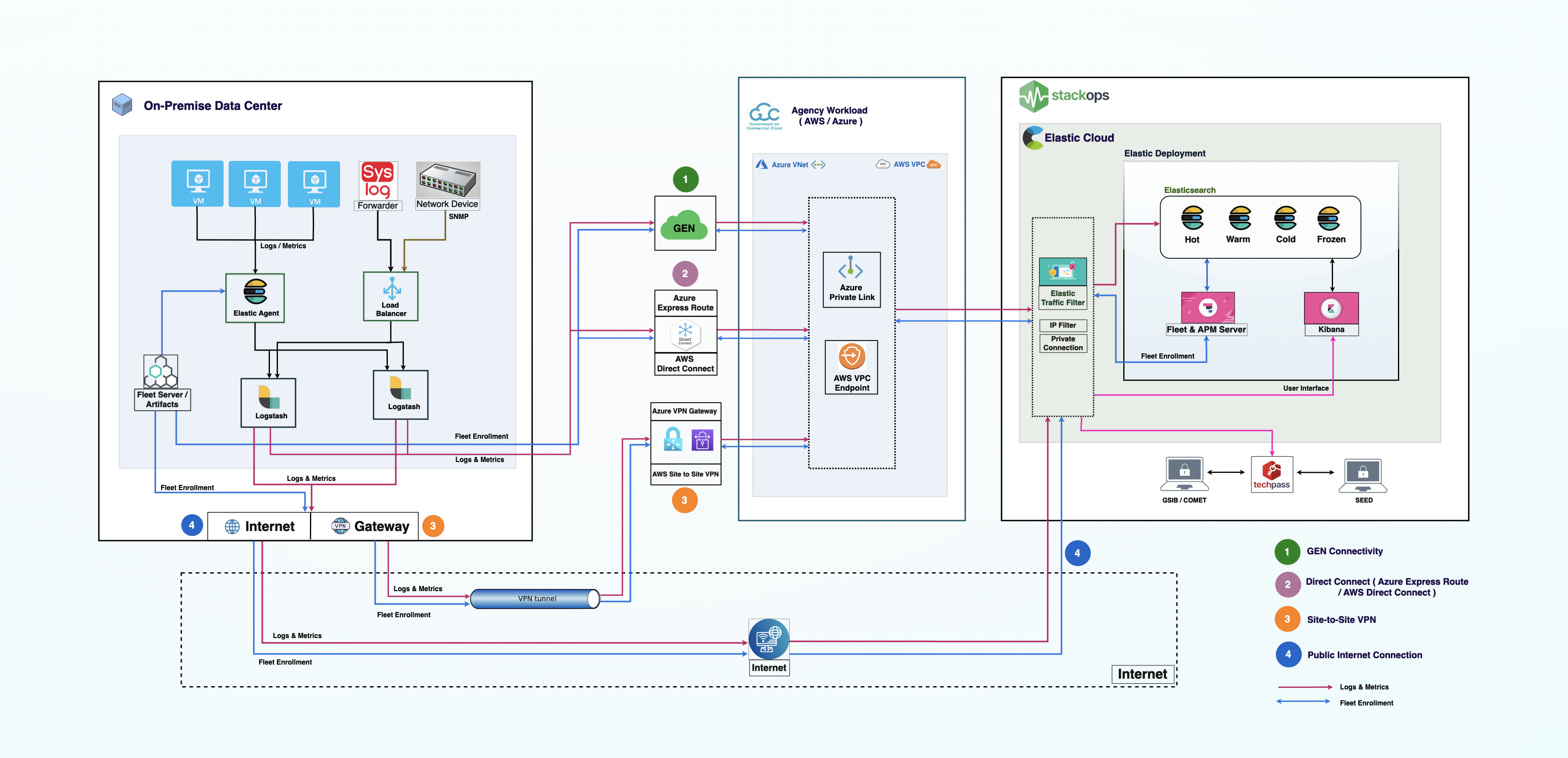Click the 'SNMP' label
Image resolution: width=1568 pixels, height=758 pixels.
tap(458, 216)
